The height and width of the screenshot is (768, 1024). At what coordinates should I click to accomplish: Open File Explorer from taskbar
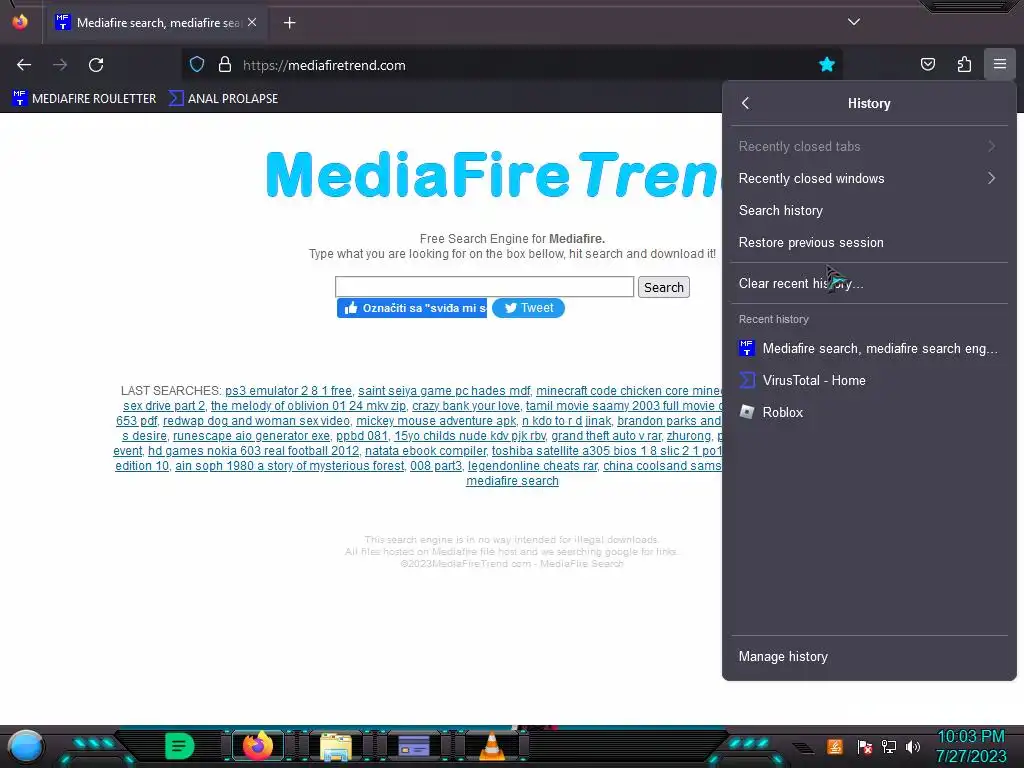coord(336,746)
